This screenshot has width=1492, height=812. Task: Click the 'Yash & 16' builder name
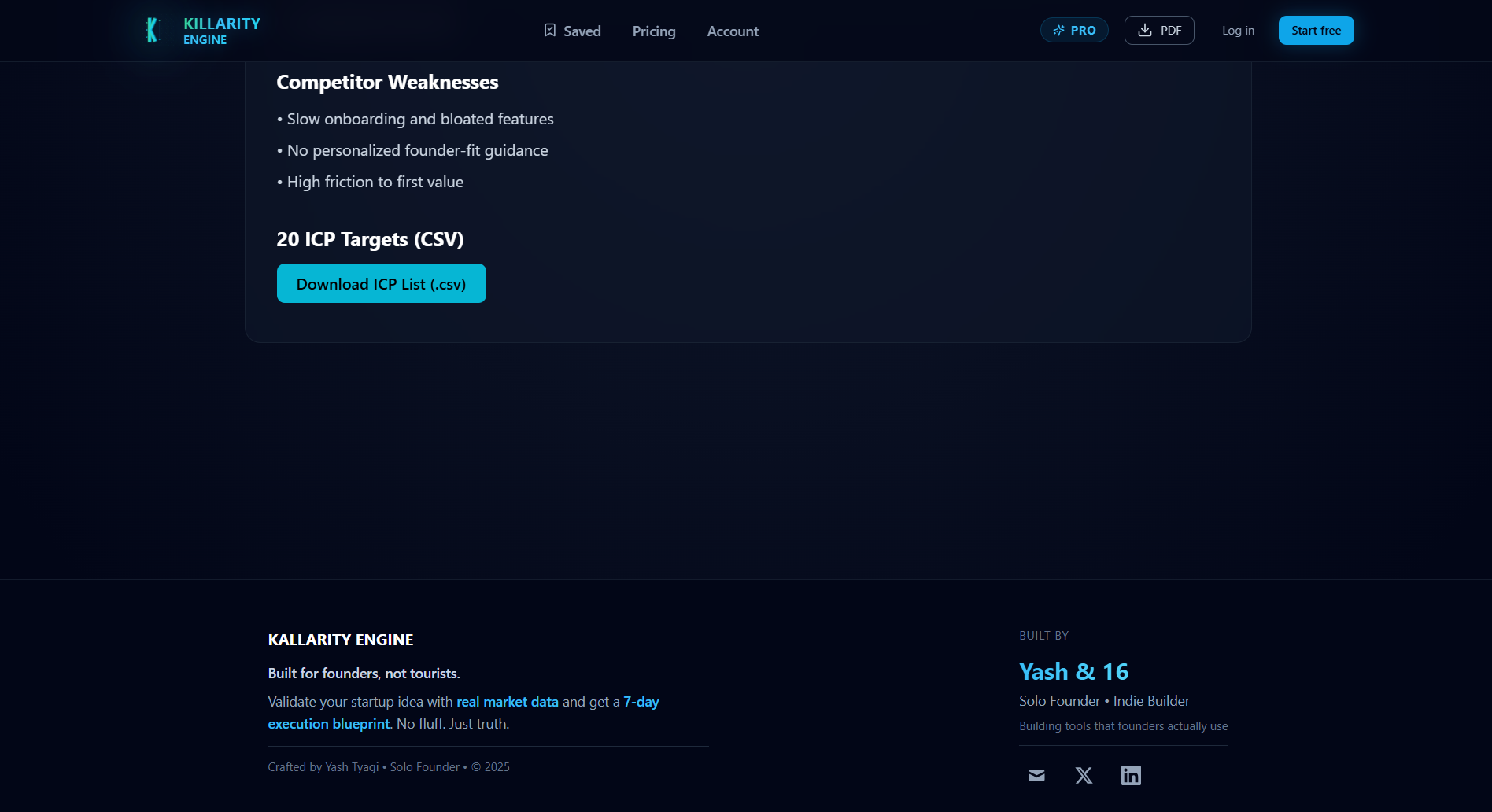(1073, 671)
